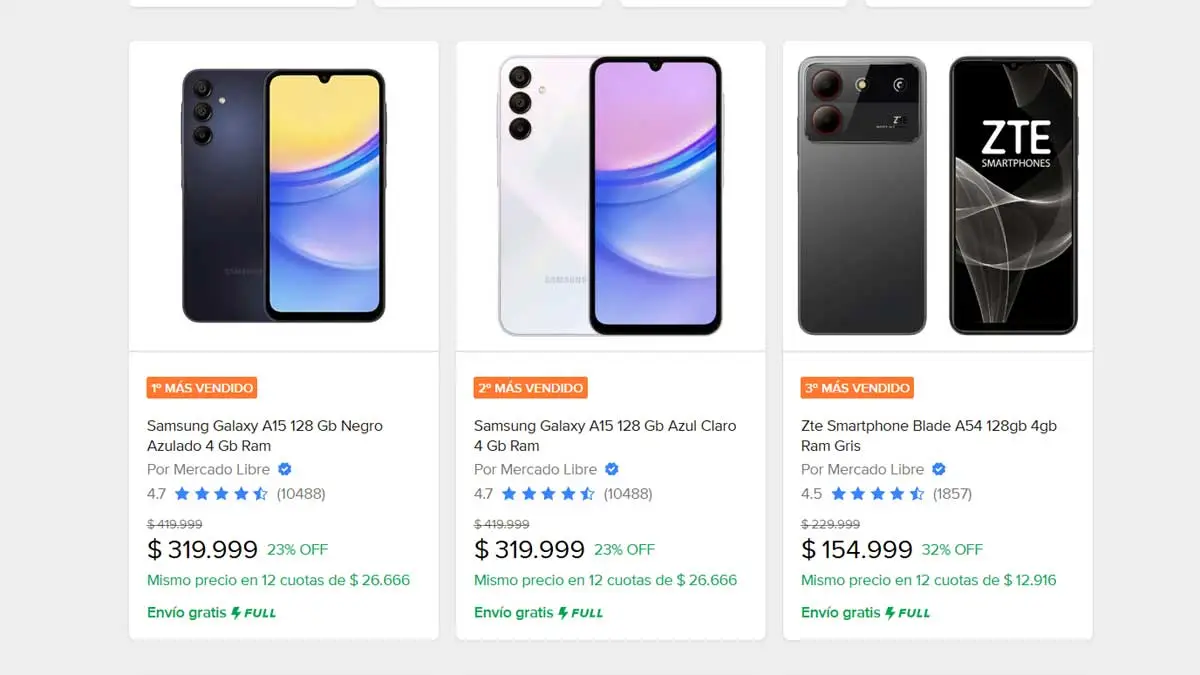Click the verified badge next to Mercado Libre on Galaxy A15 Negro
The height and width of the screenshot is (675, 1200).
point(283,469)
